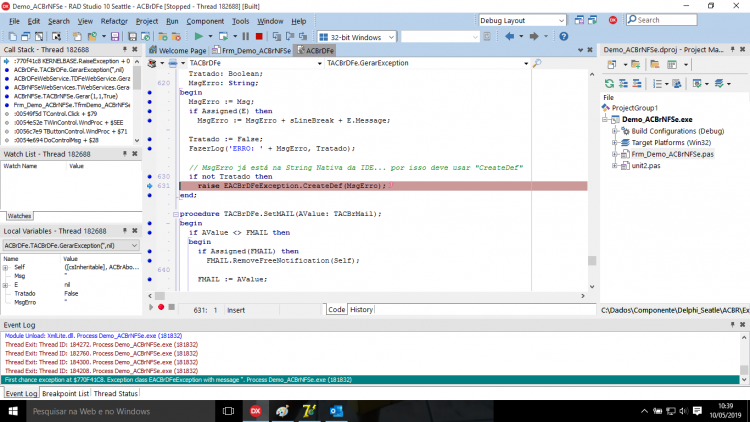Open the Help question mark icon

pos(563,36)
